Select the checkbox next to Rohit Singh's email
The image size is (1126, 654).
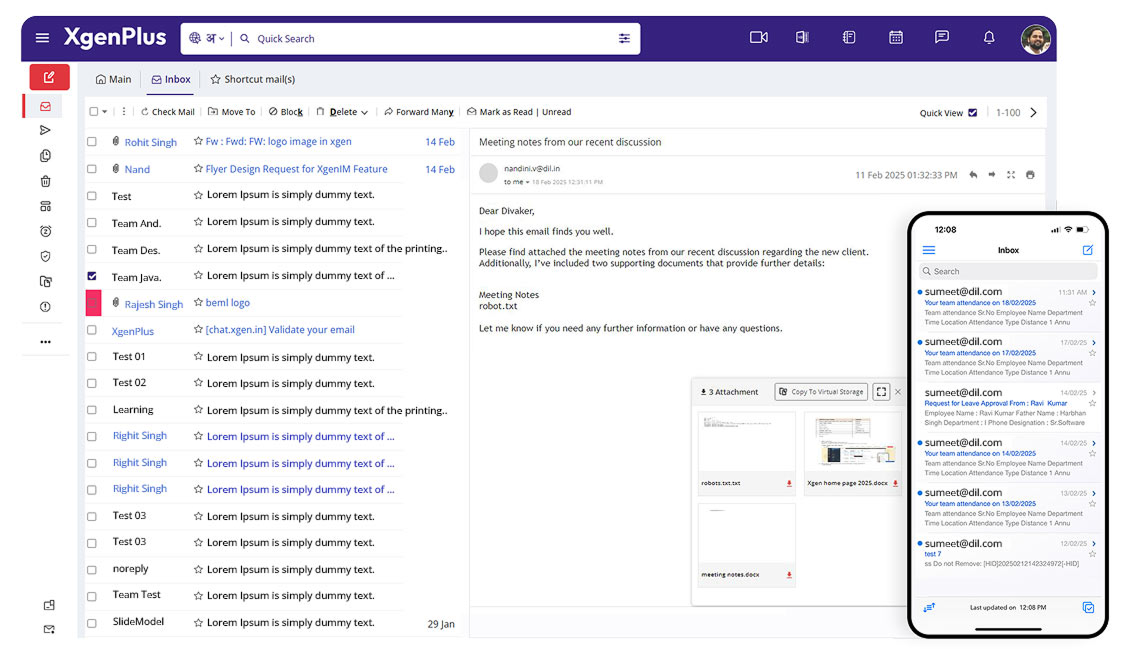pos(91,141)
